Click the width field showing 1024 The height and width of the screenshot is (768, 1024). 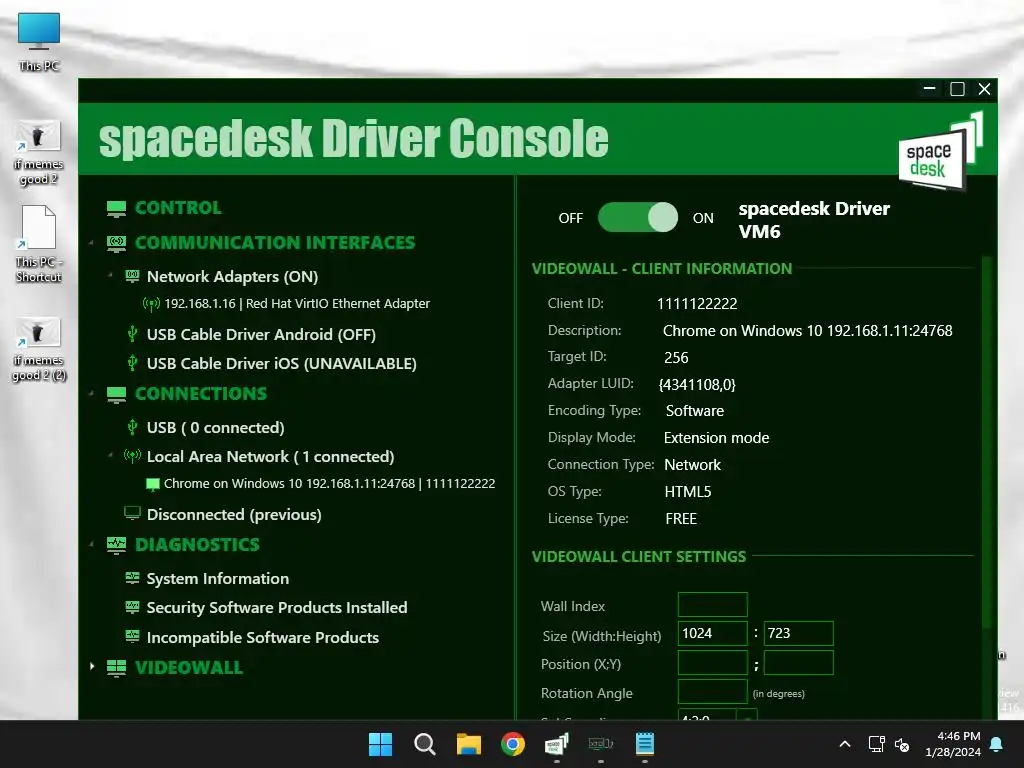[712, 633]
